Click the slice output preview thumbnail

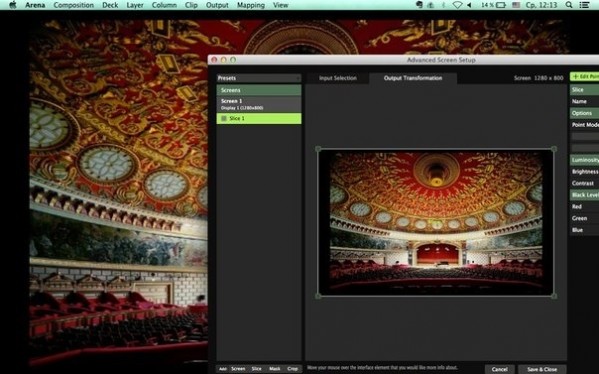coord(436,222)
